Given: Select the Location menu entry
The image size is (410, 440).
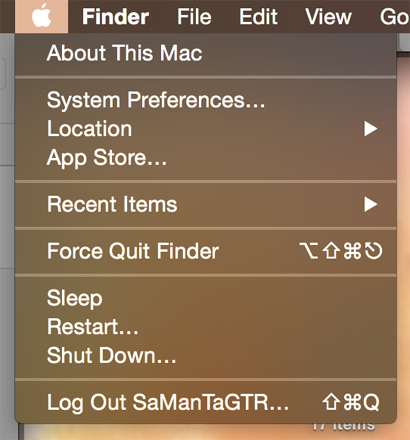Looking at the screenshot, I should click(x=206, y=129).
